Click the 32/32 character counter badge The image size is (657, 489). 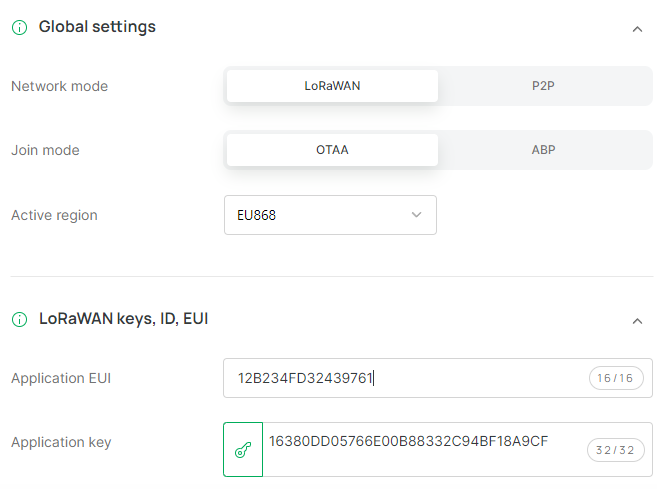[x=616, y=450]
